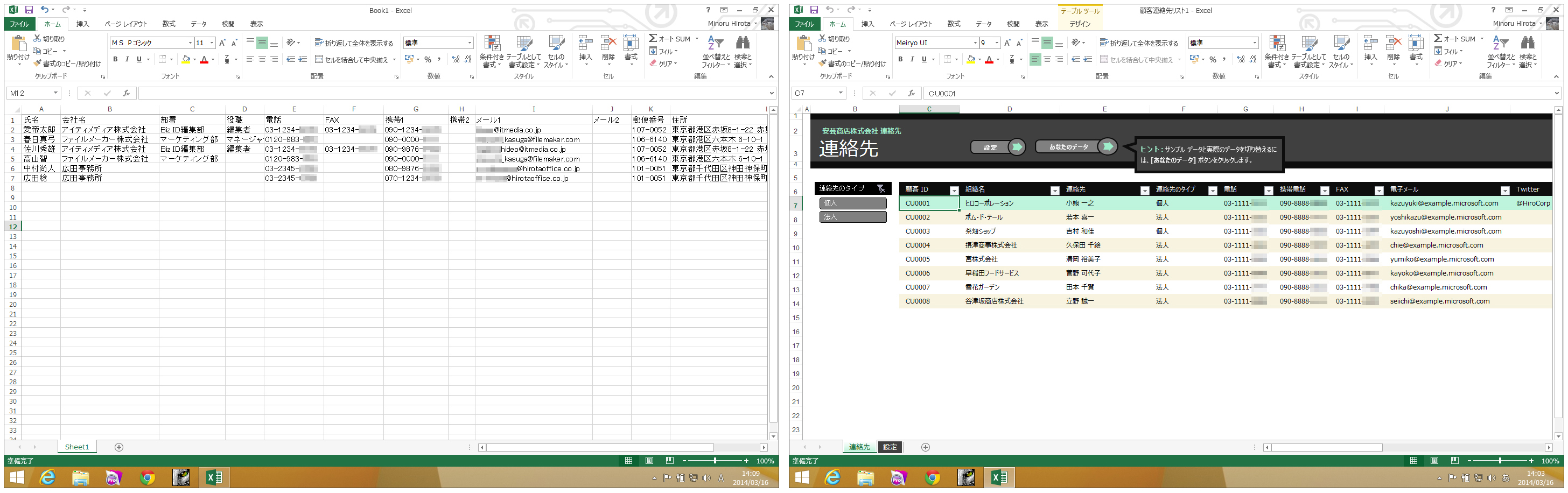Open 顧客 ID column filter dropdown

(x=954, y=191)
